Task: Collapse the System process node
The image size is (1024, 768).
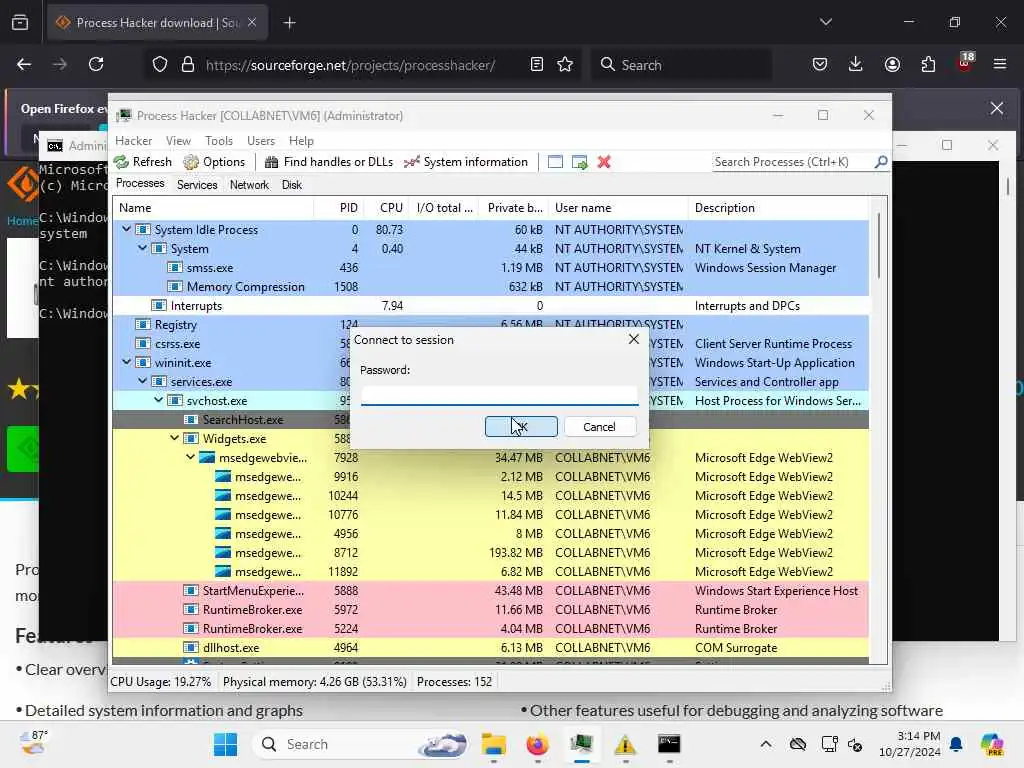Action: 142,248
